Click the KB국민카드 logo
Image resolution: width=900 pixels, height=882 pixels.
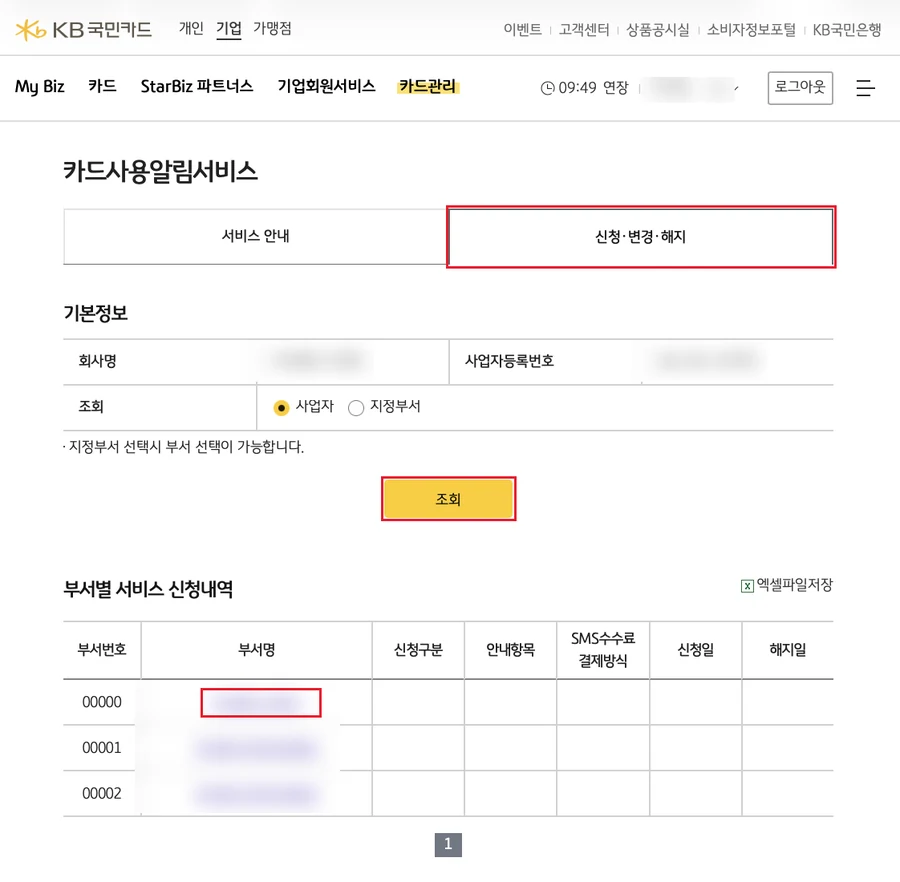[84, 30]
